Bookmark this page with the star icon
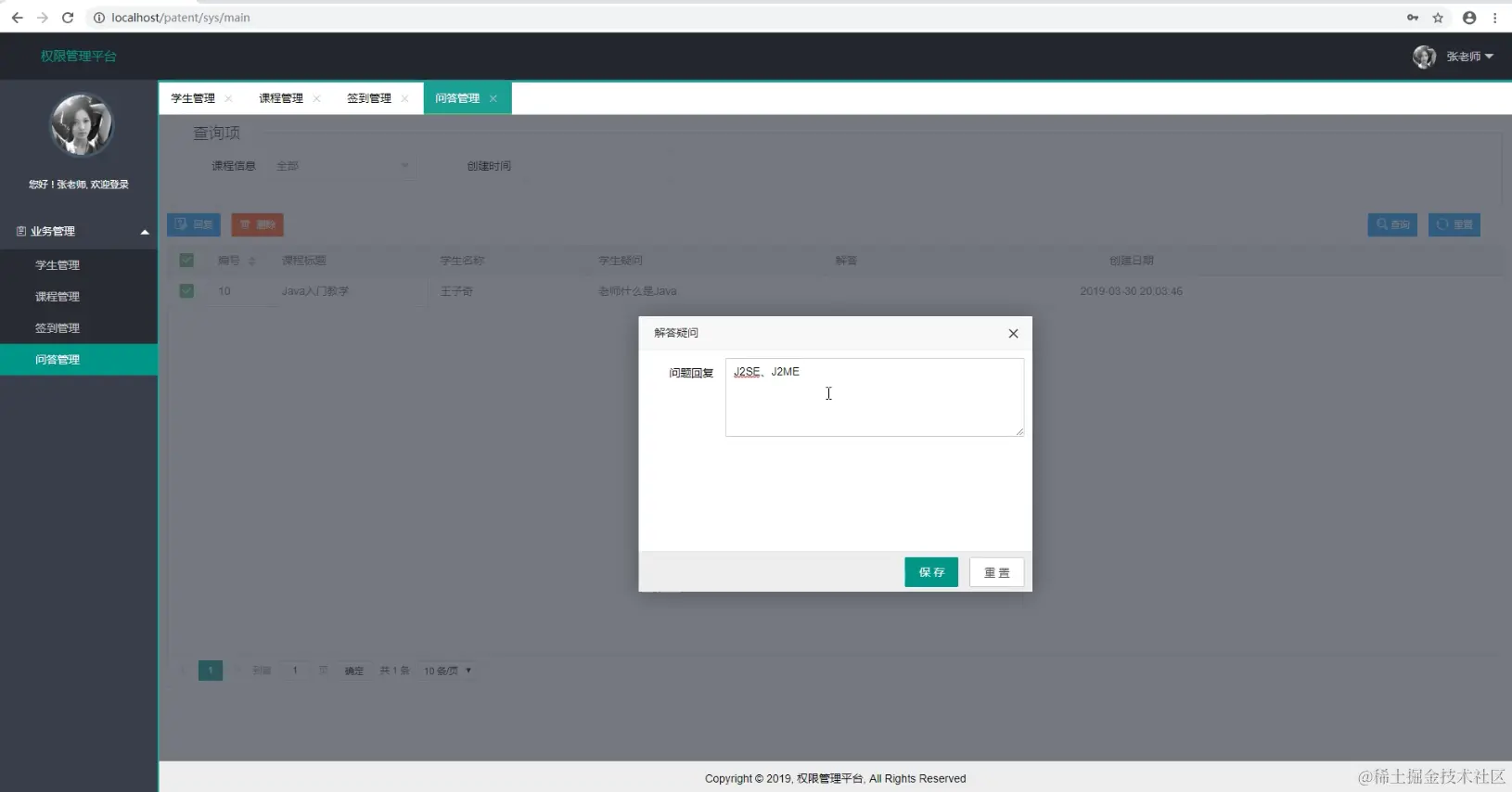Screen dimensions: 1512x792 tap(1438, 18)
